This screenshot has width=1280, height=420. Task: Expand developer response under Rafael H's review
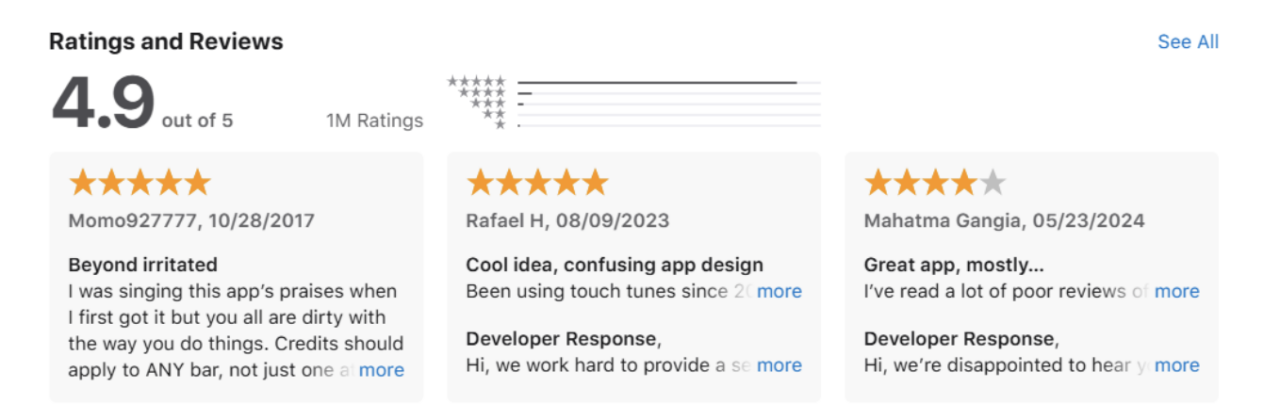tap(779, 365)
